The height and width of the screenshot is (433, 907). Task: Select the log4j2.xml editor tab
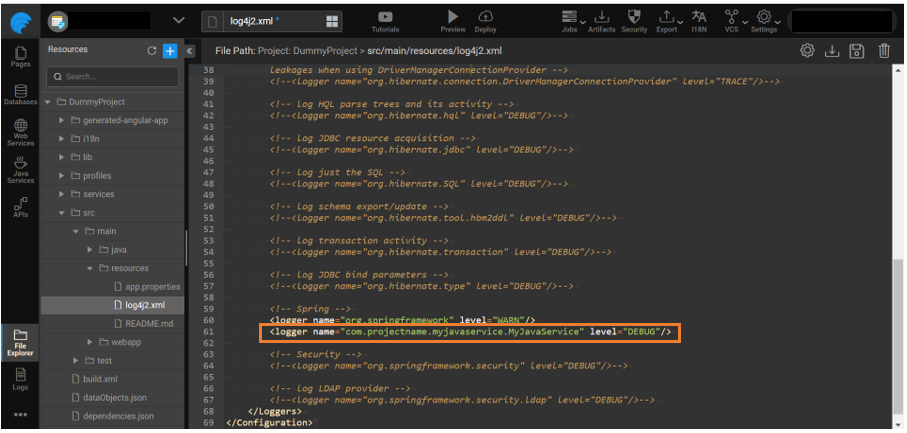[255, 21]
